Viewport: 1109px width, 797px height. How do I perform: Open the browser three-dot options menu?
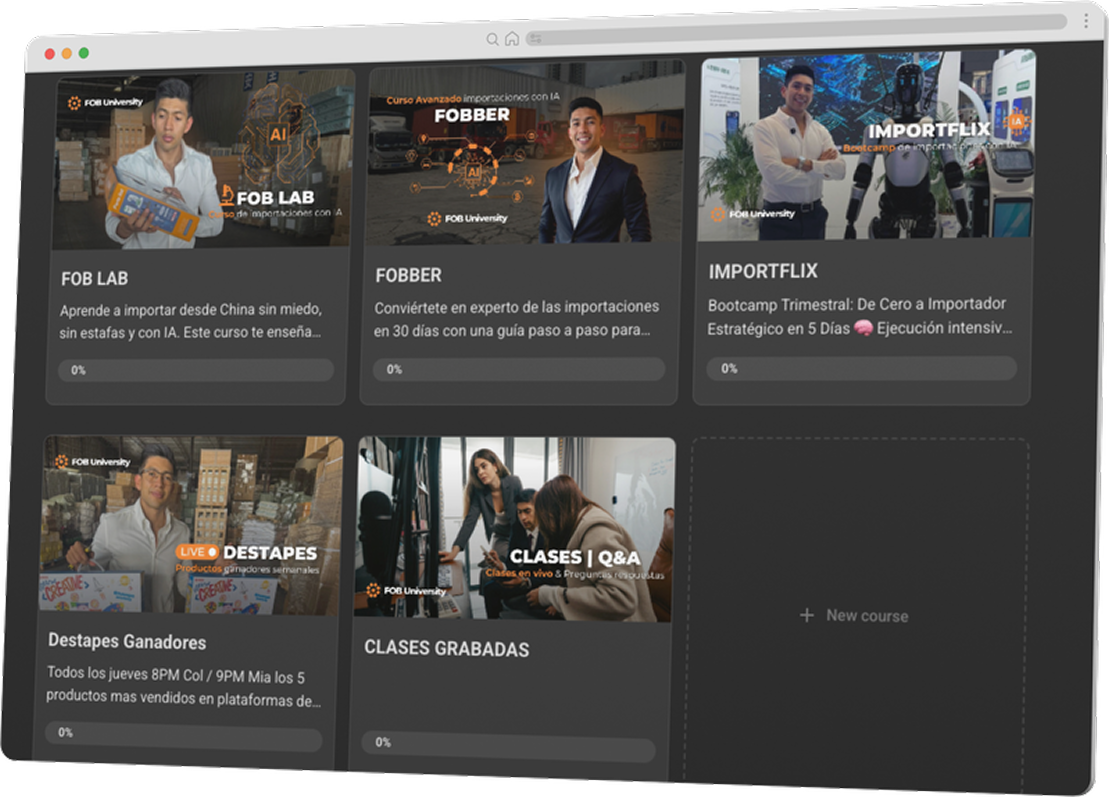pos(1086,21)
